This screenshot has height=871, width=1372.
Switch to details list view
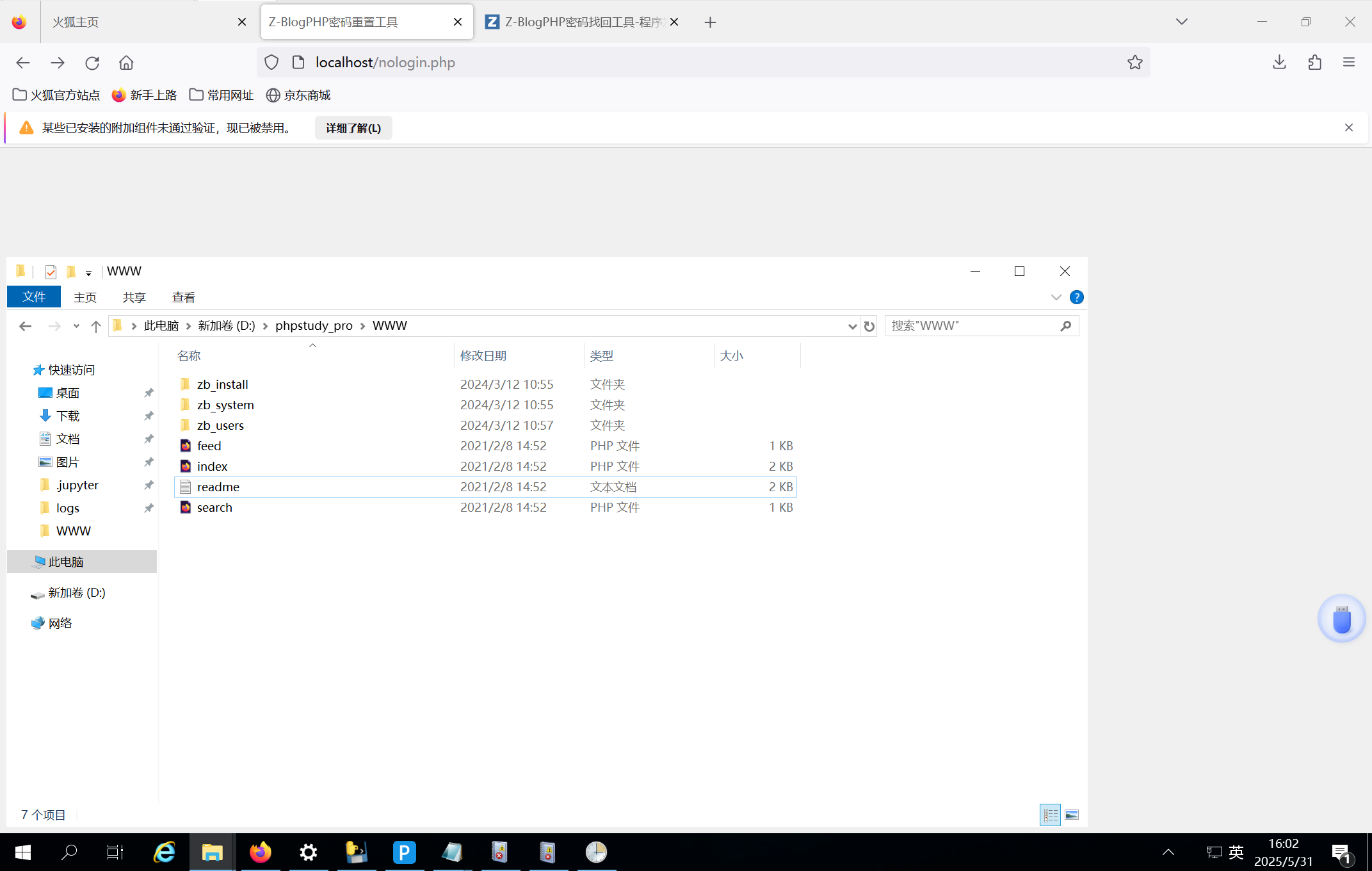pyautogui.click(x=1050, y=815)
